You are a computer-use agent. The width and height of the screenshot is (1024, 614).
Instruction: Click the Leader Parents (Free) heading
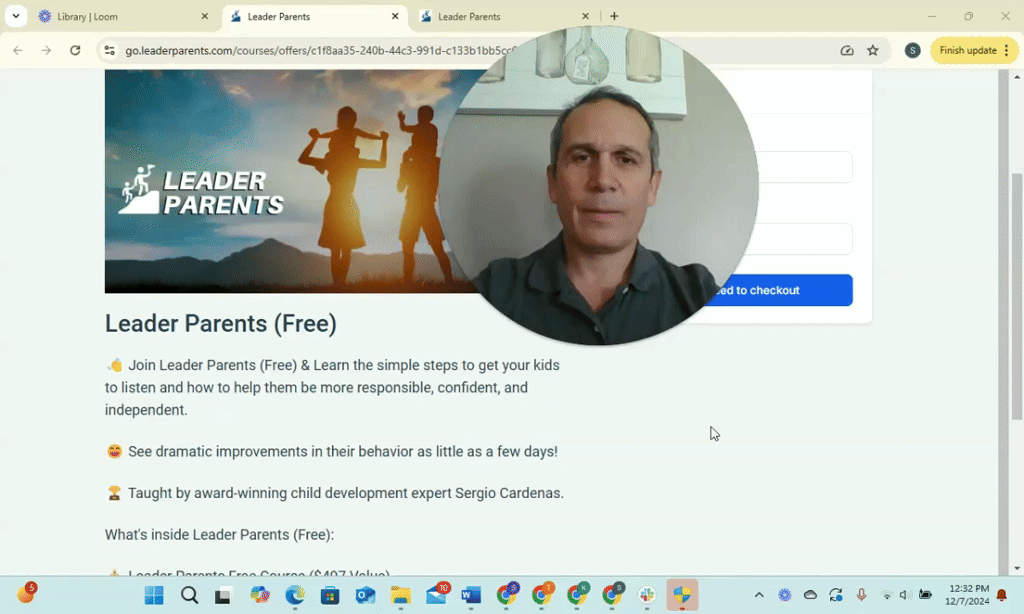(x=221, y=323)
